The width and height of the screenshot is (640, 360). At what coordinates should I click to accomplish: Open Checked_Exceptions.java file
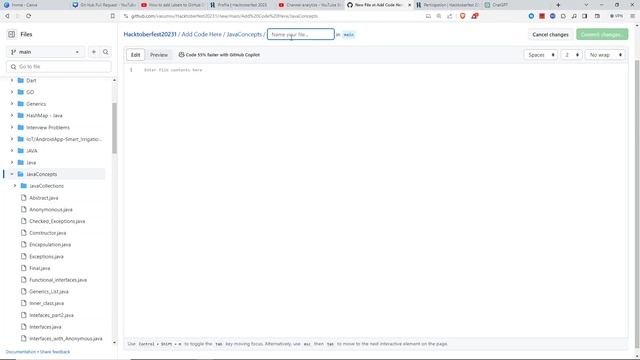click(57, 221)
